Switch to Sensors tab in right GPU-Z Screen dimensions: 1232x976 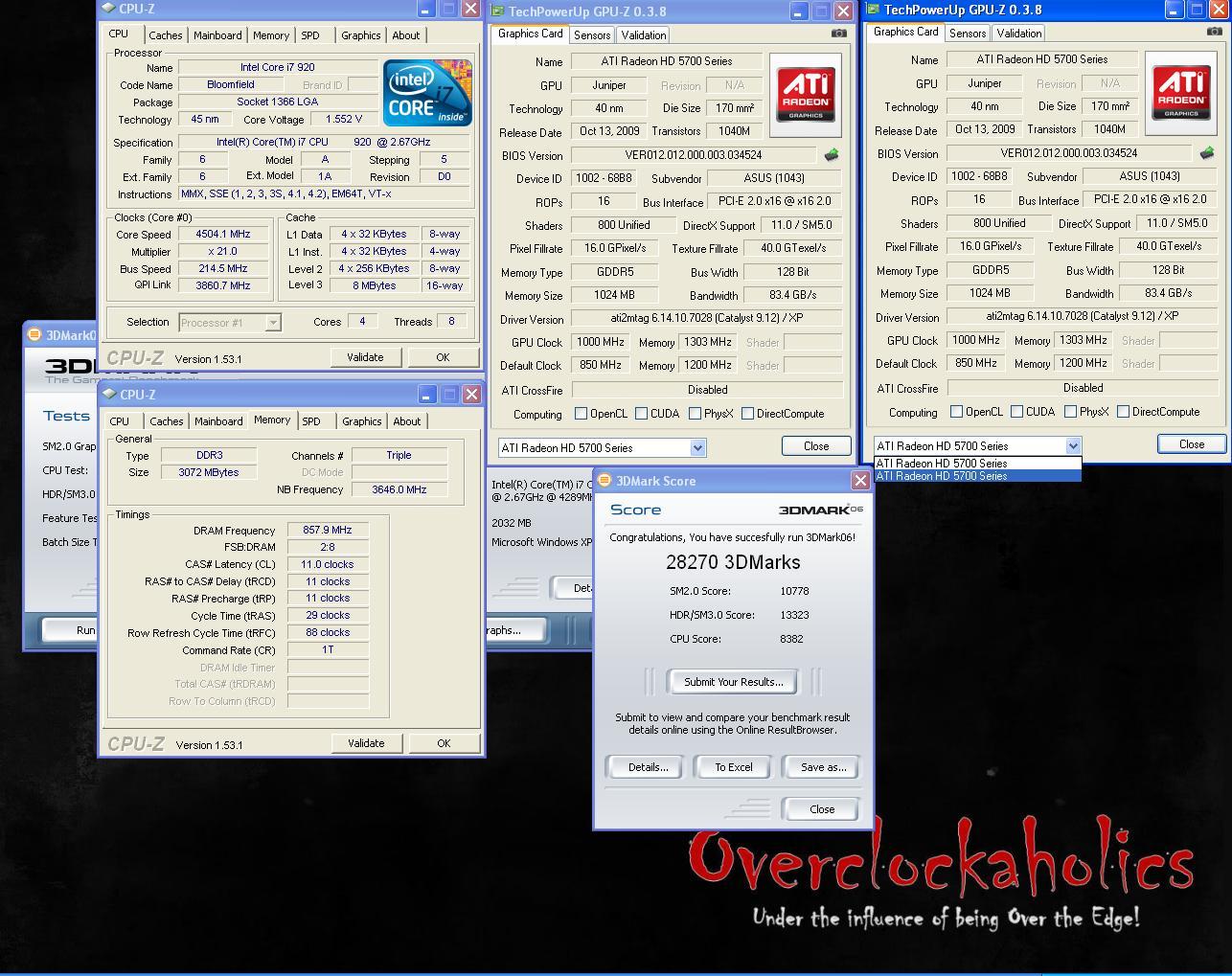(968, 33)
